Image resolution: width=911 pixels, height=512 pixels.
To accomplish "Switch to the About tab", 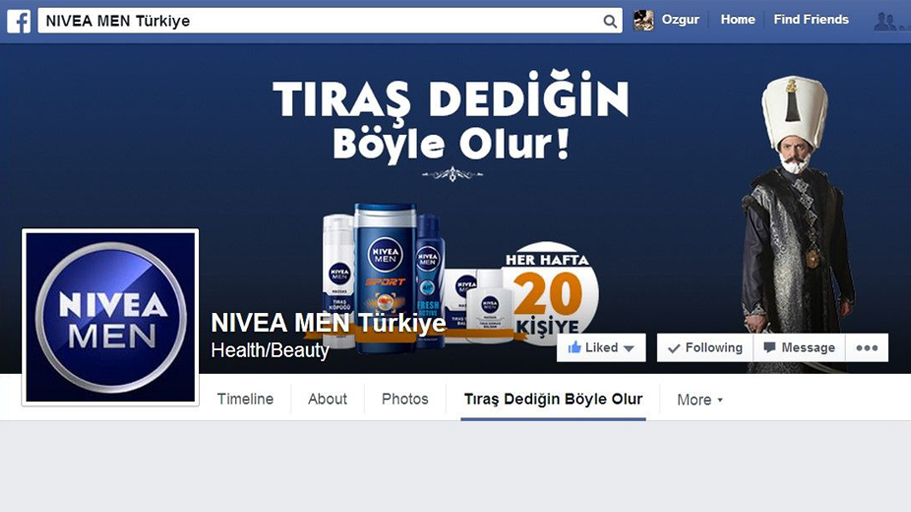I will pos(328,399).
